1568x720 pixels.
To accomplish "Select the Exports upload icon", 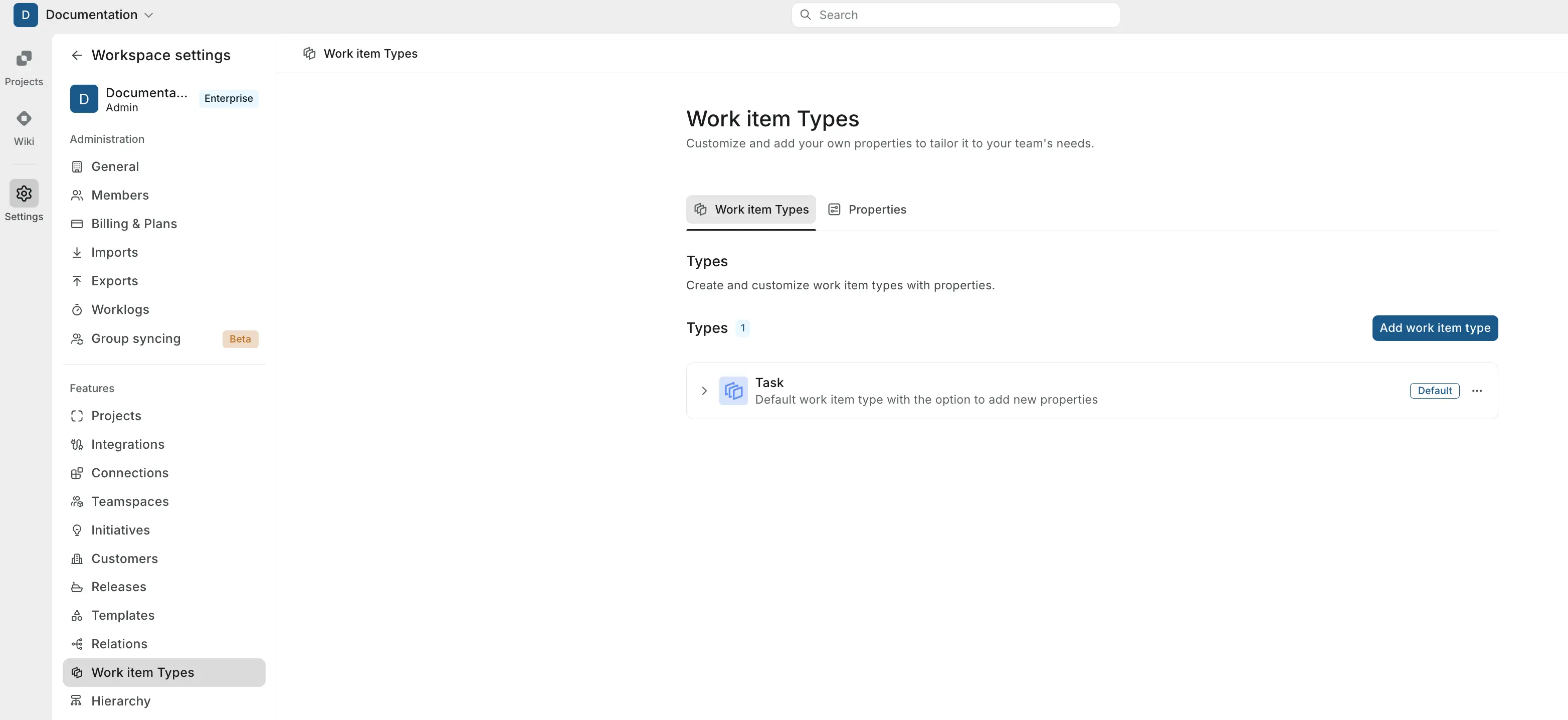I will coord(77,281).
